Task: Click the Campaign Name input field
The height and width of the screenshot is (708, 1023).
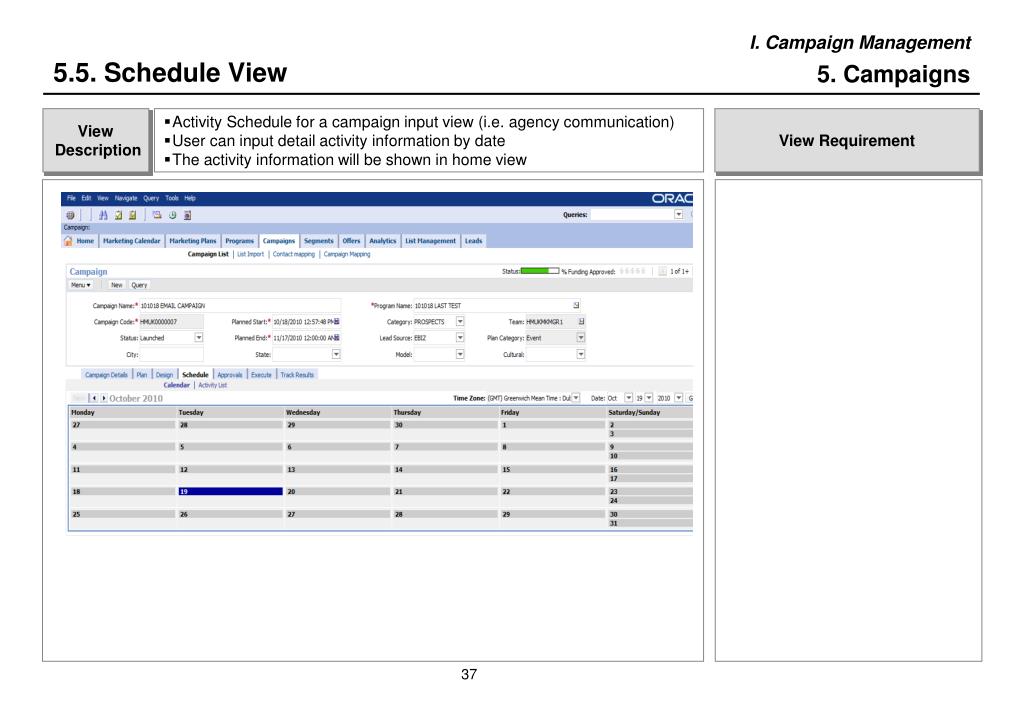Action: click(x=239, y=305)
